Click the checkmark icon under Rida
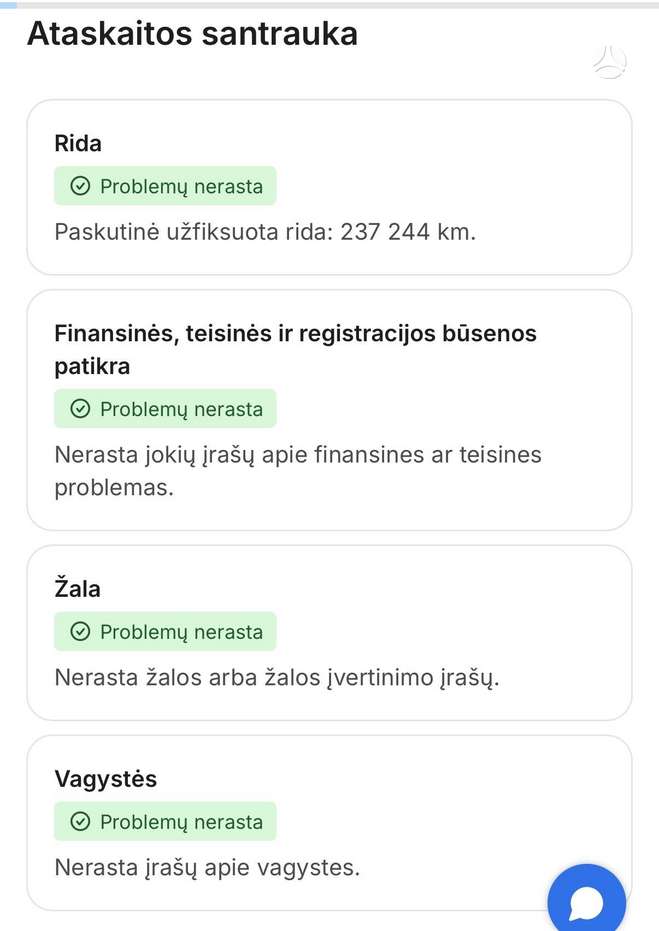 point(80,186)
